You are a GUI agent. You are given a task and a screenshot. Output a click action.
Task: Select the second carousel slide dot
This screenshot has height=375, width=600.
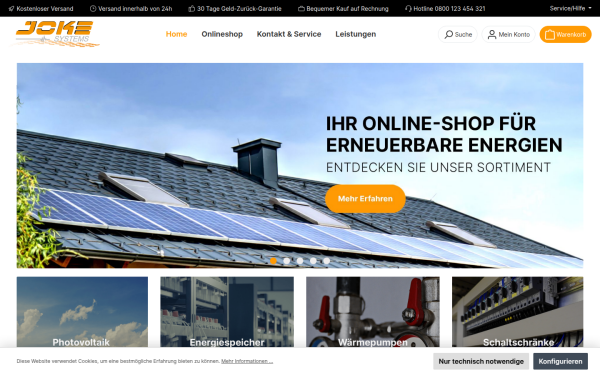pyautogui.click(x=287, y=261)
